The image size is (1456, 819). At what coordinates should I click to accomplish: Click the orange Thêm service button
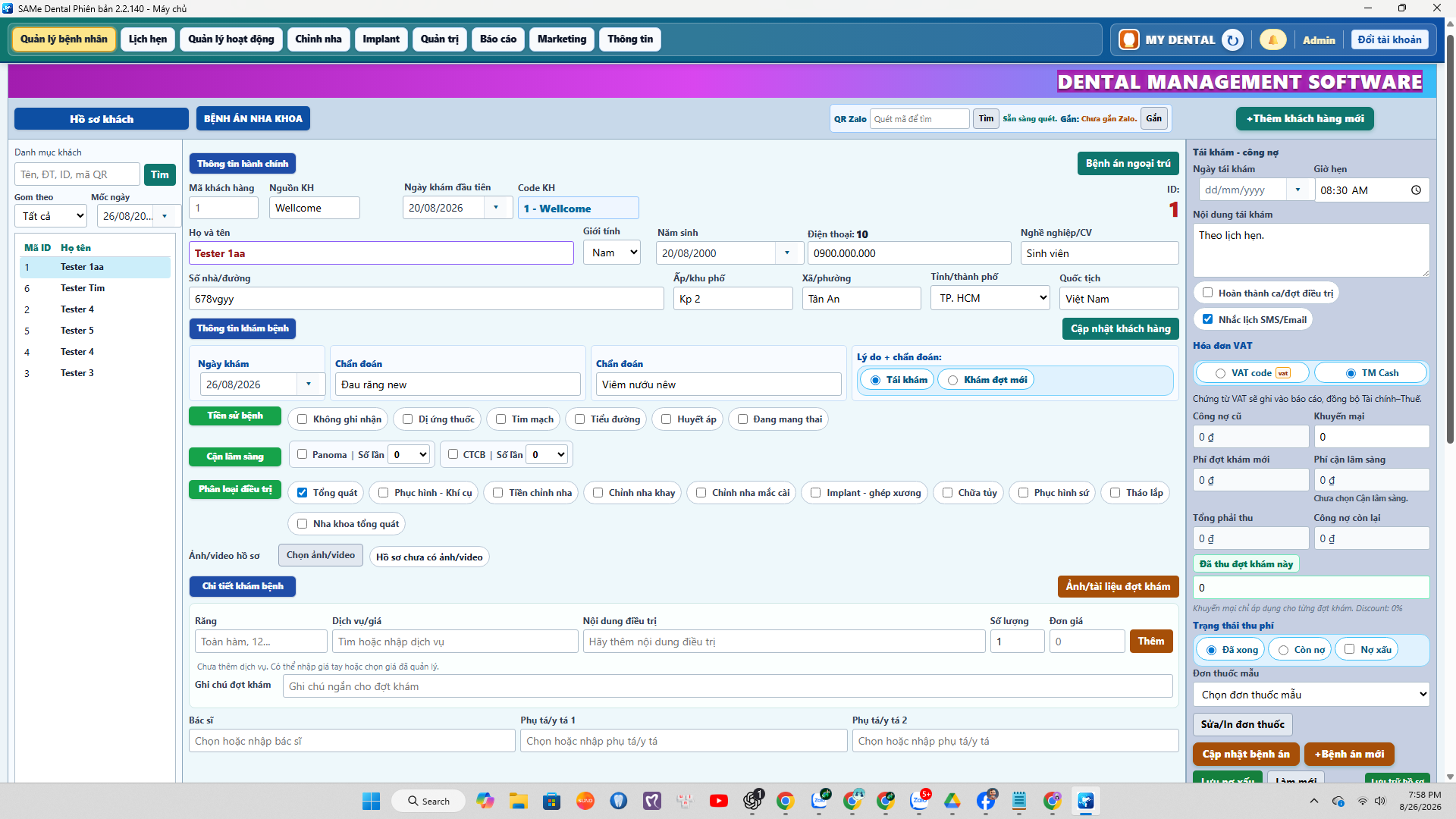[1151, 642]
